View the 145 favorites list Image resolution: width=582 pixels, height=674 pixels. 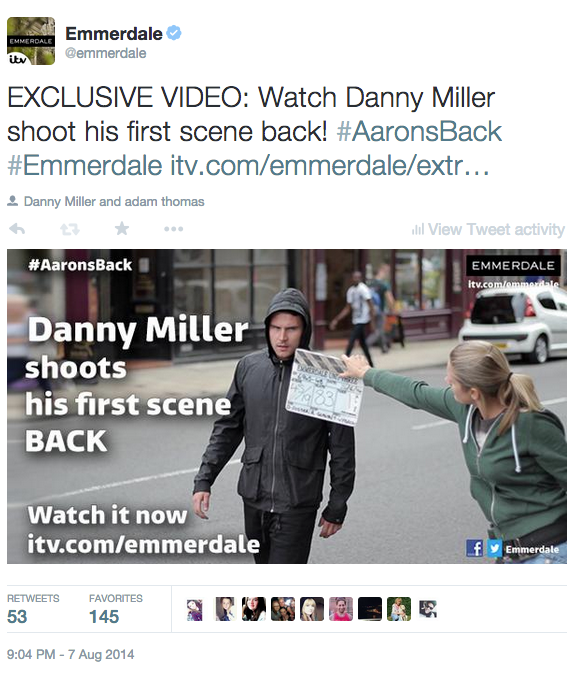[116, 609]
